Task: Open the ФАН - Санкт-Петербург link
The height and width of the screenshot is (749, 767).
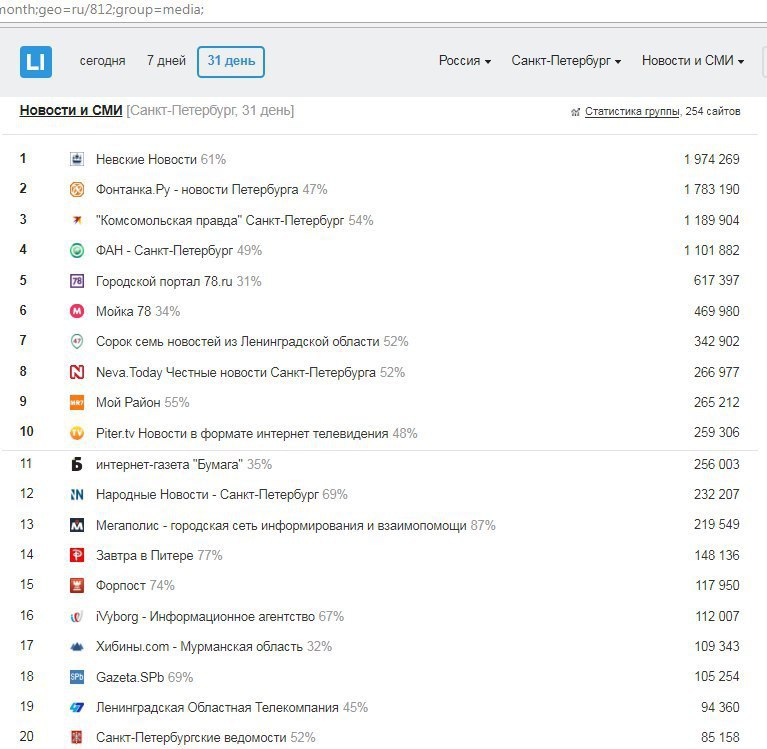Action: pyautogui.click(x=164, y=250)
